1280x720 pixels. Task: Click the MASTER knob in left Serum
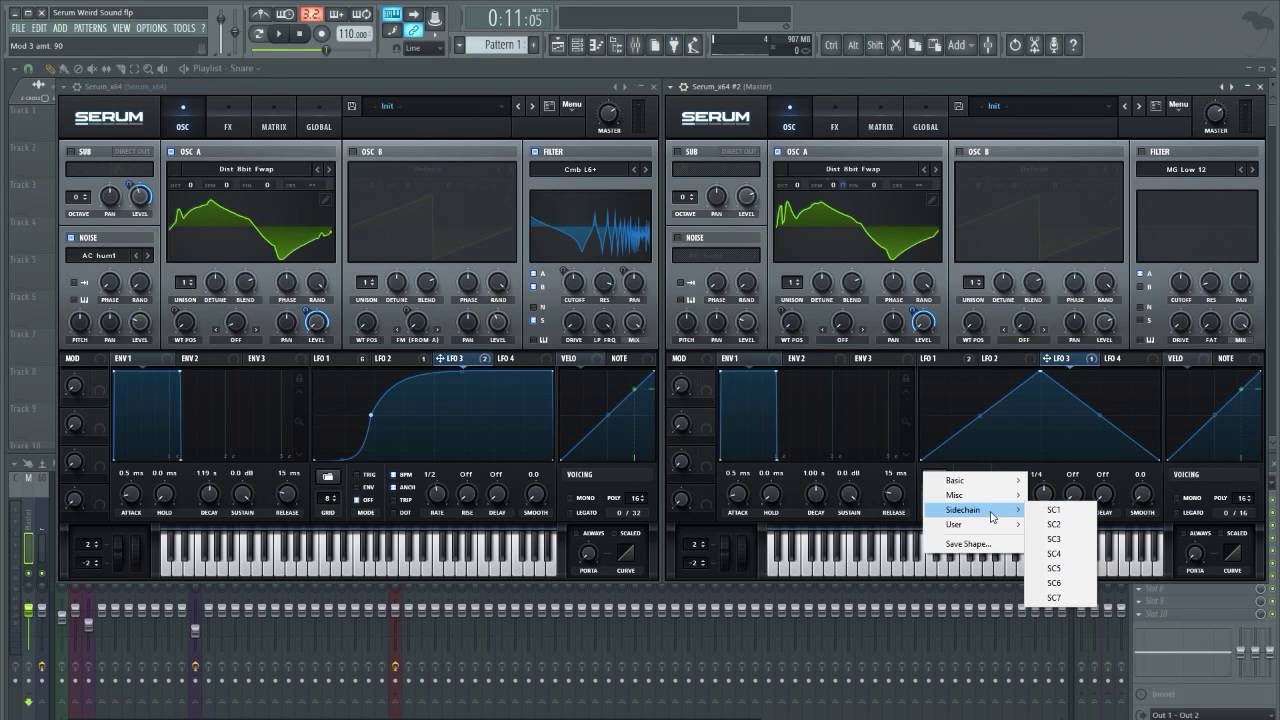click(x=609, y=113)
